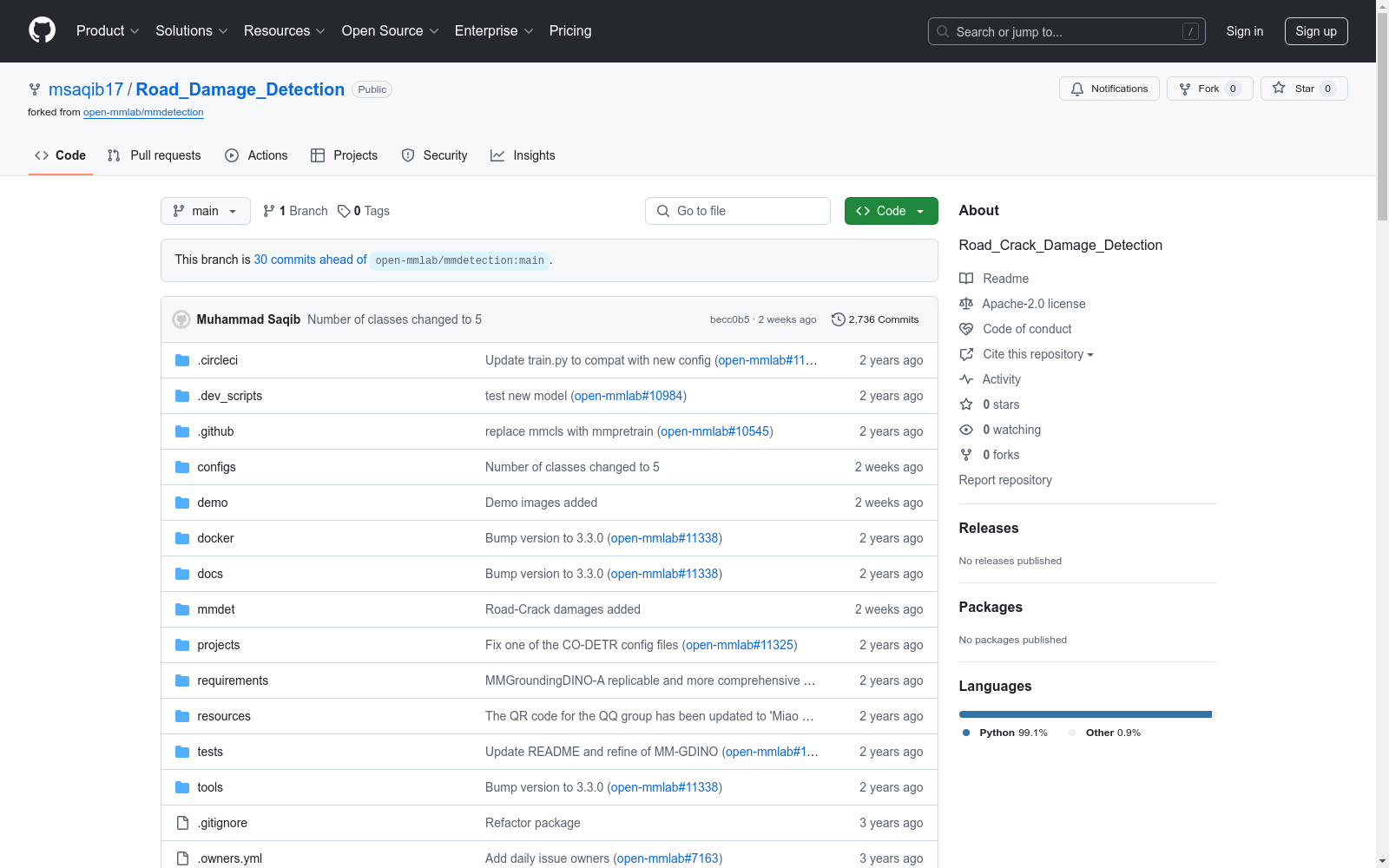
Task: Open the msaqib17 user profile link
Action: click(x=86, y=89)
